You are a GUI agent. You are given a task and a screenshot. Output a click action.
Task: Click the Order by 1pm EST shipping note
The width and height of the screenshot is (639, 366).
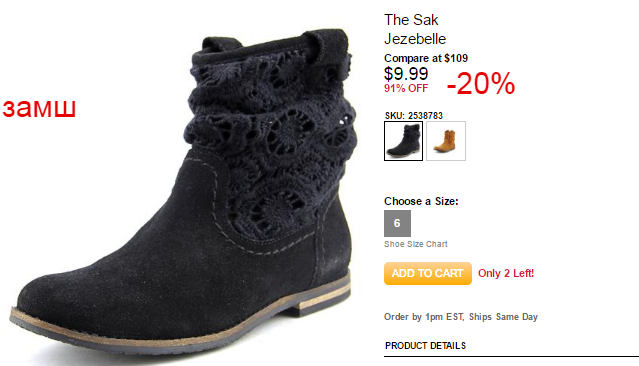461,317
